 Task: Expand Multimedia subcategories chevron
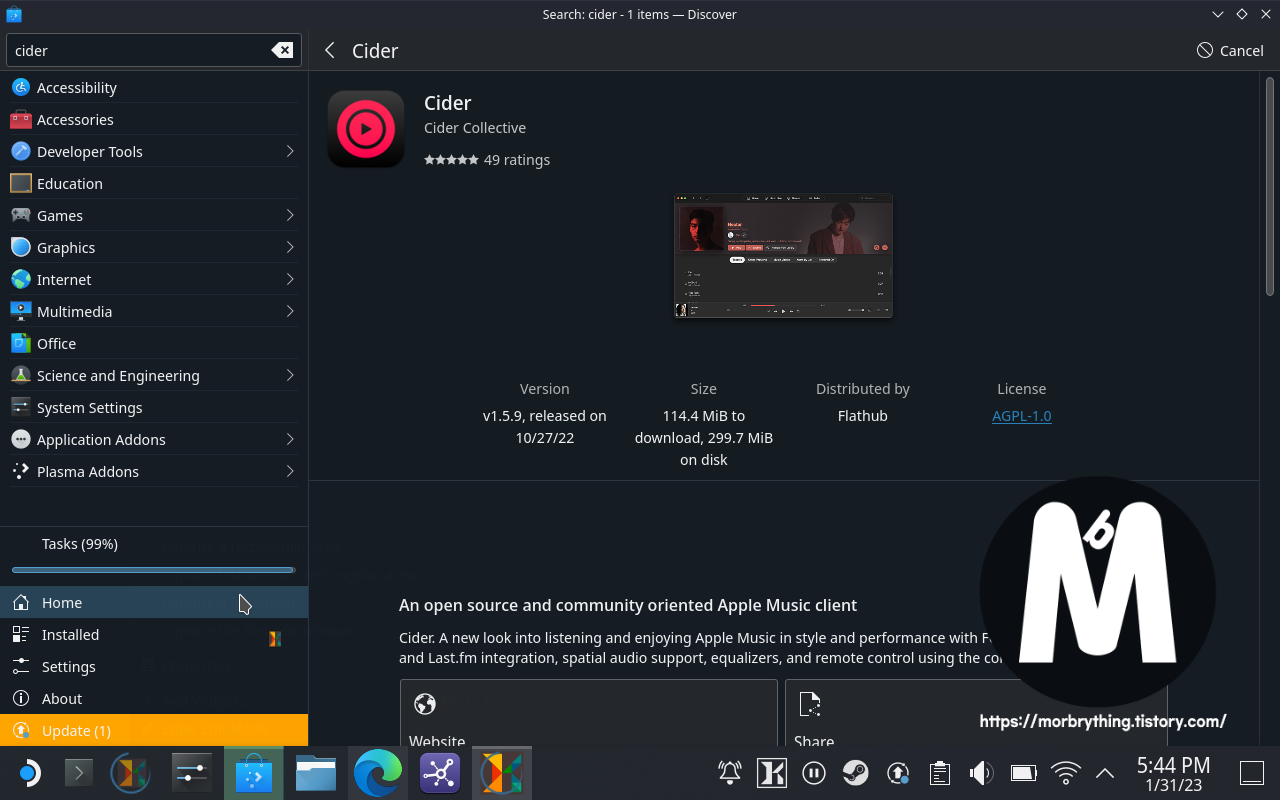290,312
